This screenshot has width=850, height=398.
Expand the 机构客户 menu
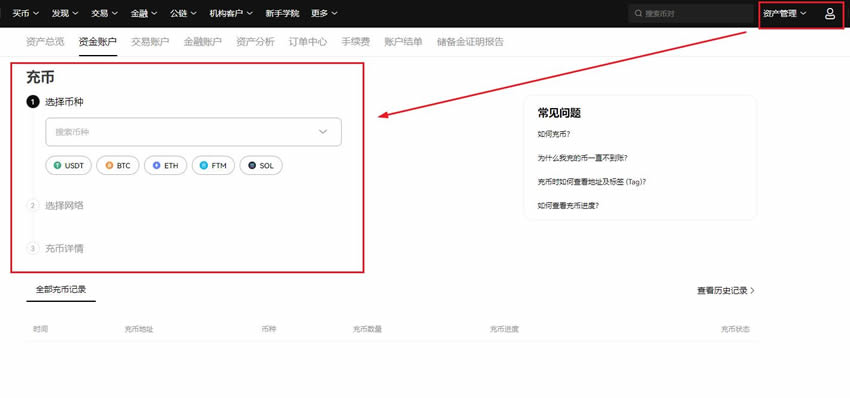point(231,14)
